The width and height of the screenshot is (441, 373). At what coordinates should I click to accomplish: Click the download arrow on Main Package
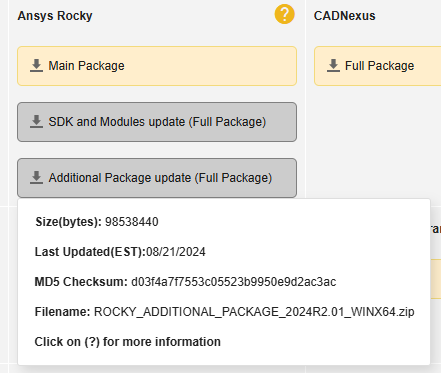tap(36, 66)
